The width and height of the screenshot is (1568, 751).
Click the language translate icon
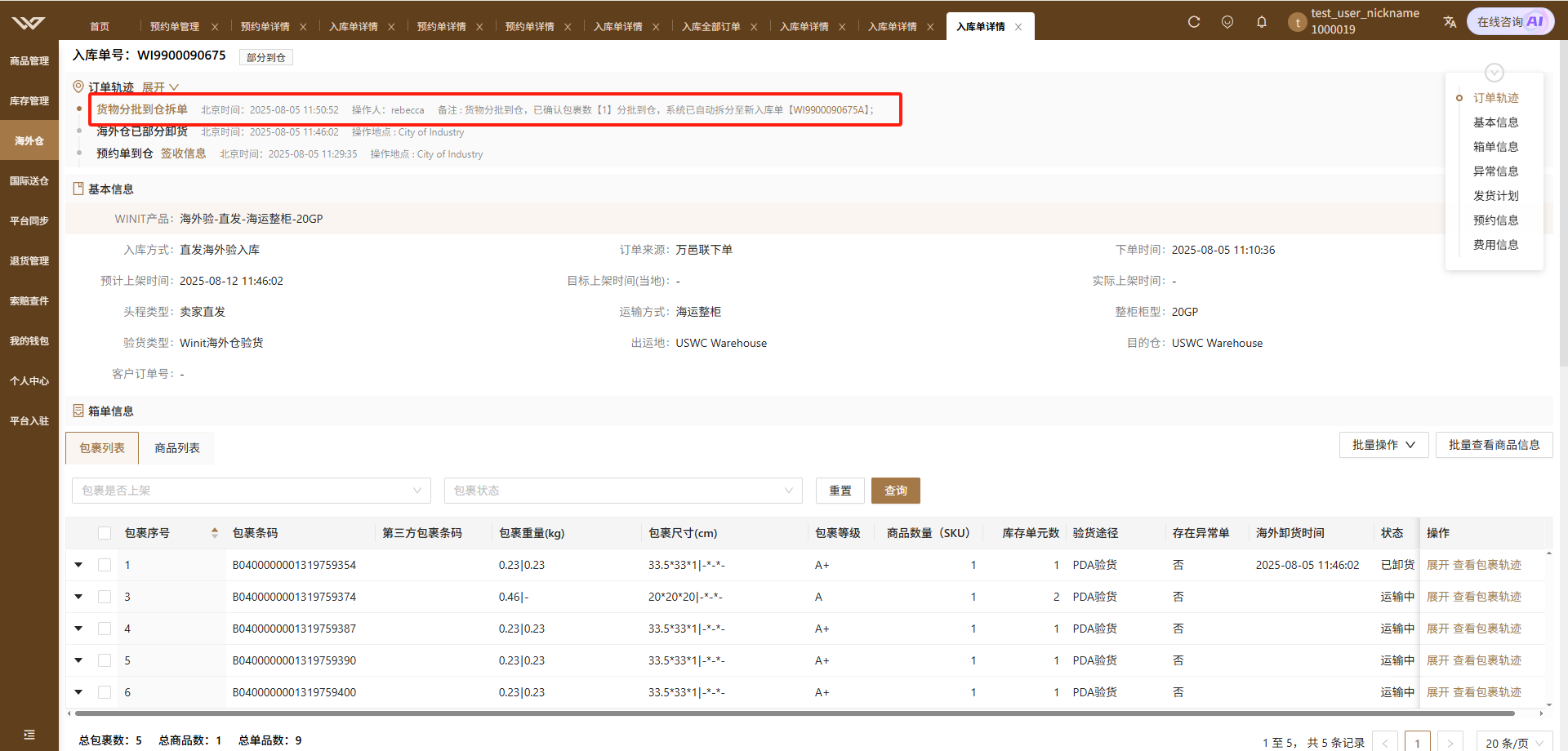coord(1450,22)
